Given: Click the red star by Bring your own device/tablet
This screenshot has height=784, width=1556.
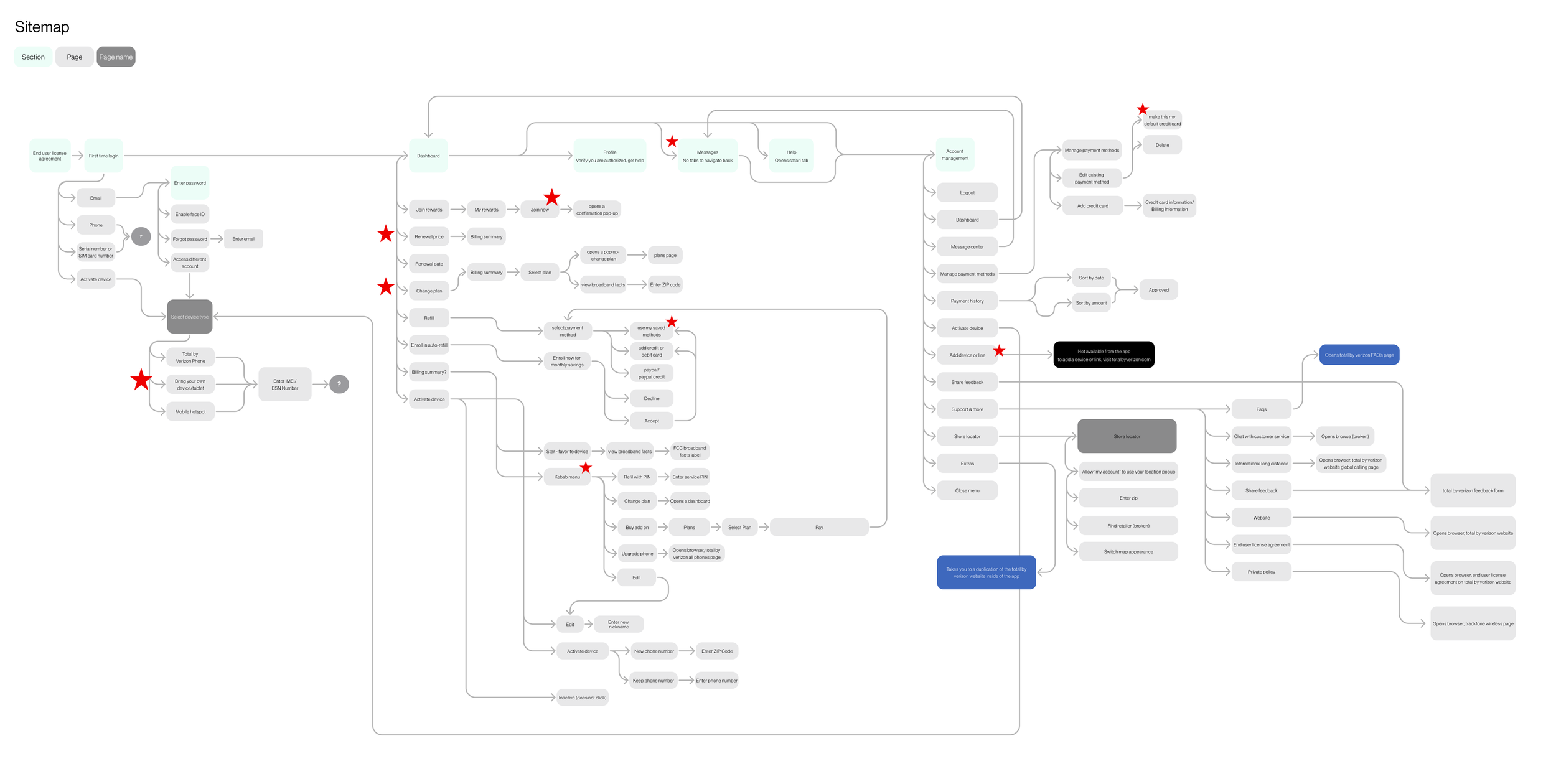Looking at the screenshot, I should (x=141, y=380).
